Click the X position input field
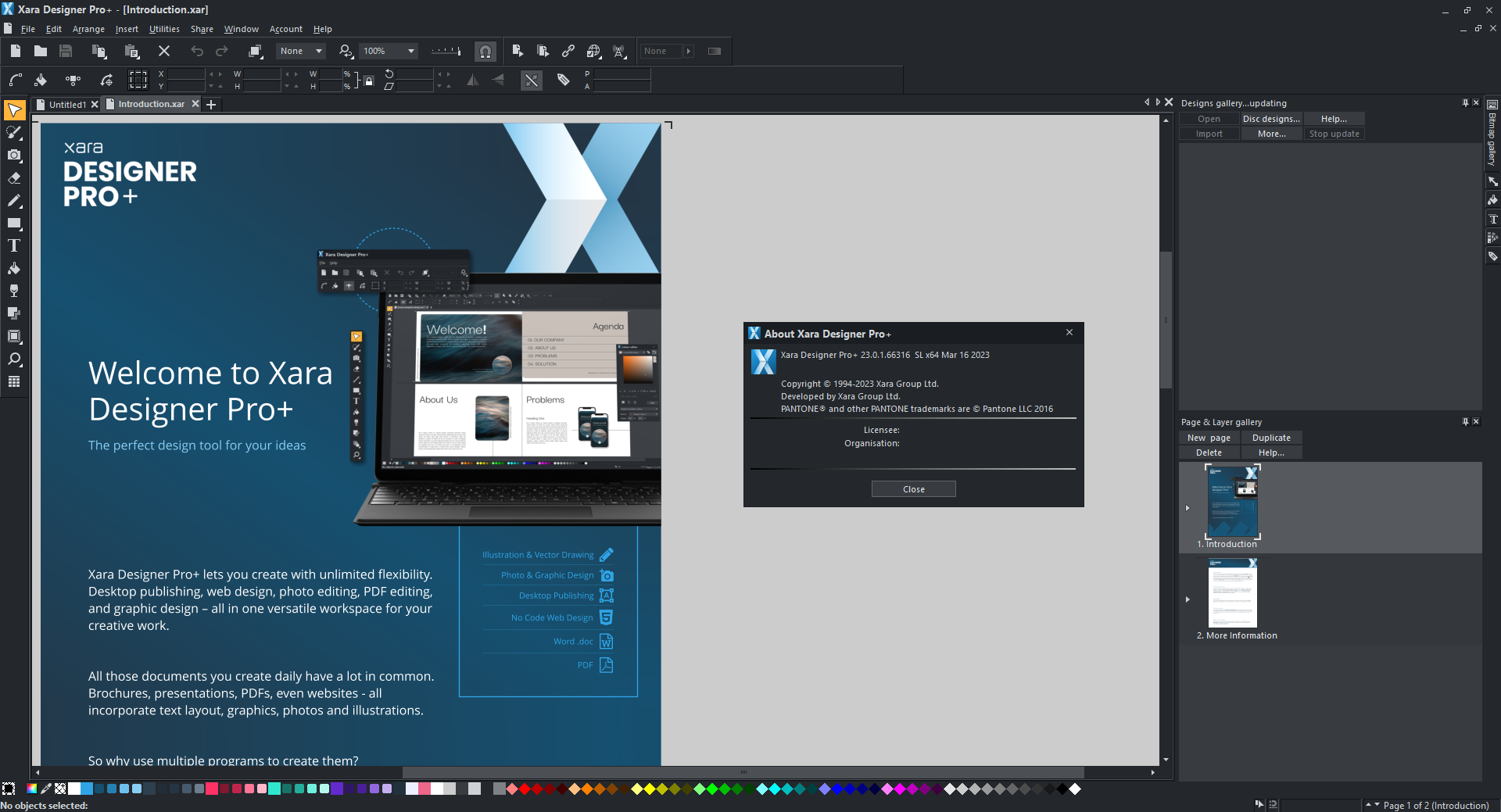Viewport: 1501px width, 812px height. click(x=186, y=74)
